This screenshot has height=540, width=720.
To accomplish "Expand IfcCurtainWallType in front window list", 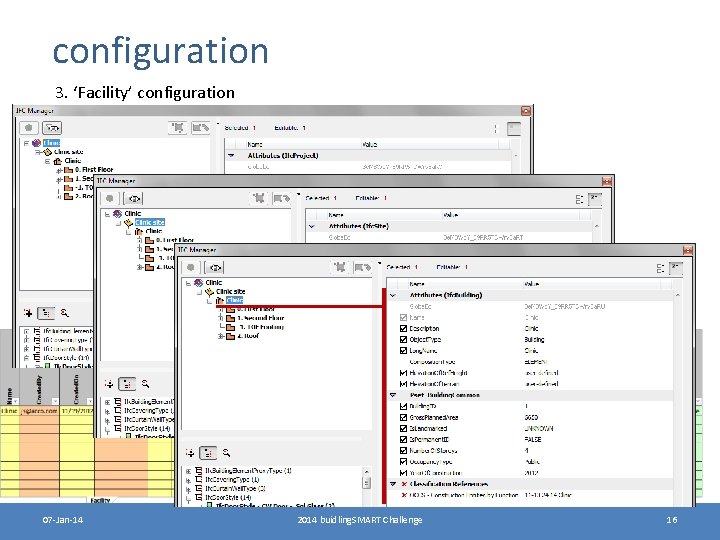I will pyautogui.click(x=188, y=489).
